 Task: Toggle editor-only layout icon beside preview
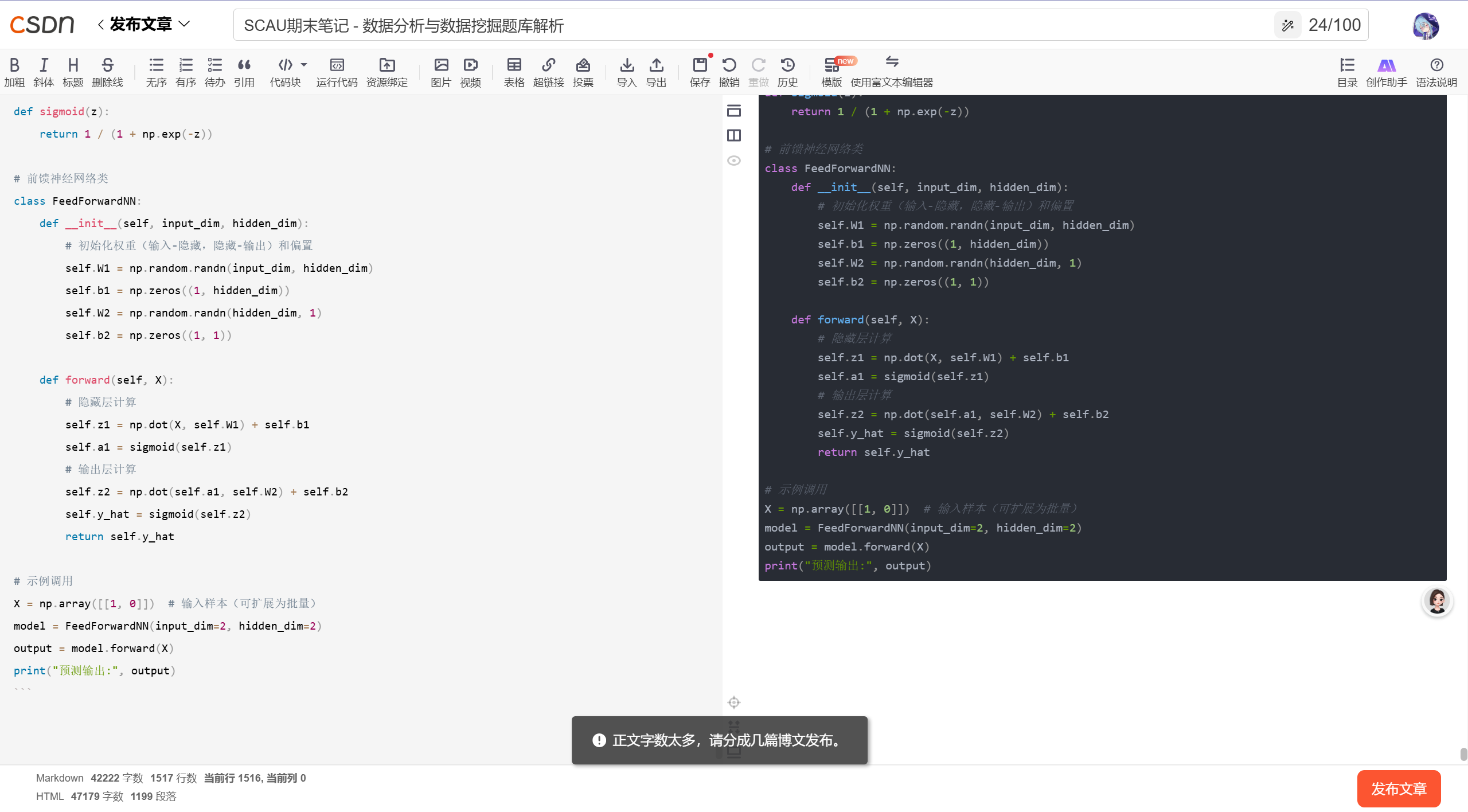[734, 111]
